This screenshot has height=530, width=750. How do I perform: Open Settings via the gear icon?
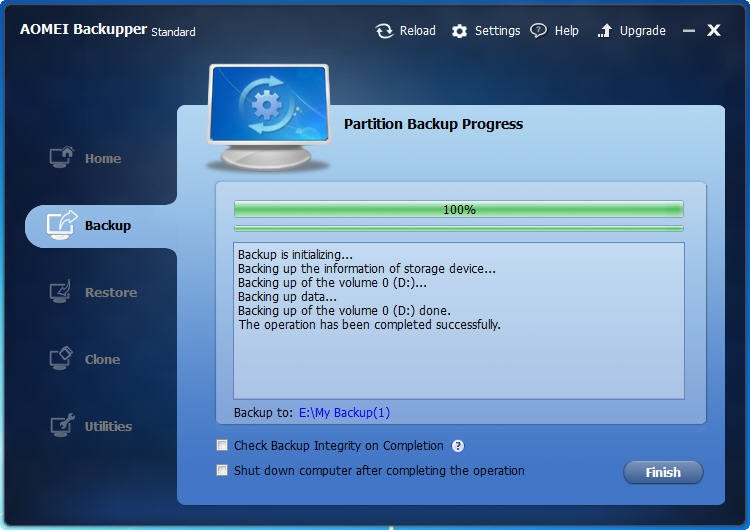[x=459, y=31]
